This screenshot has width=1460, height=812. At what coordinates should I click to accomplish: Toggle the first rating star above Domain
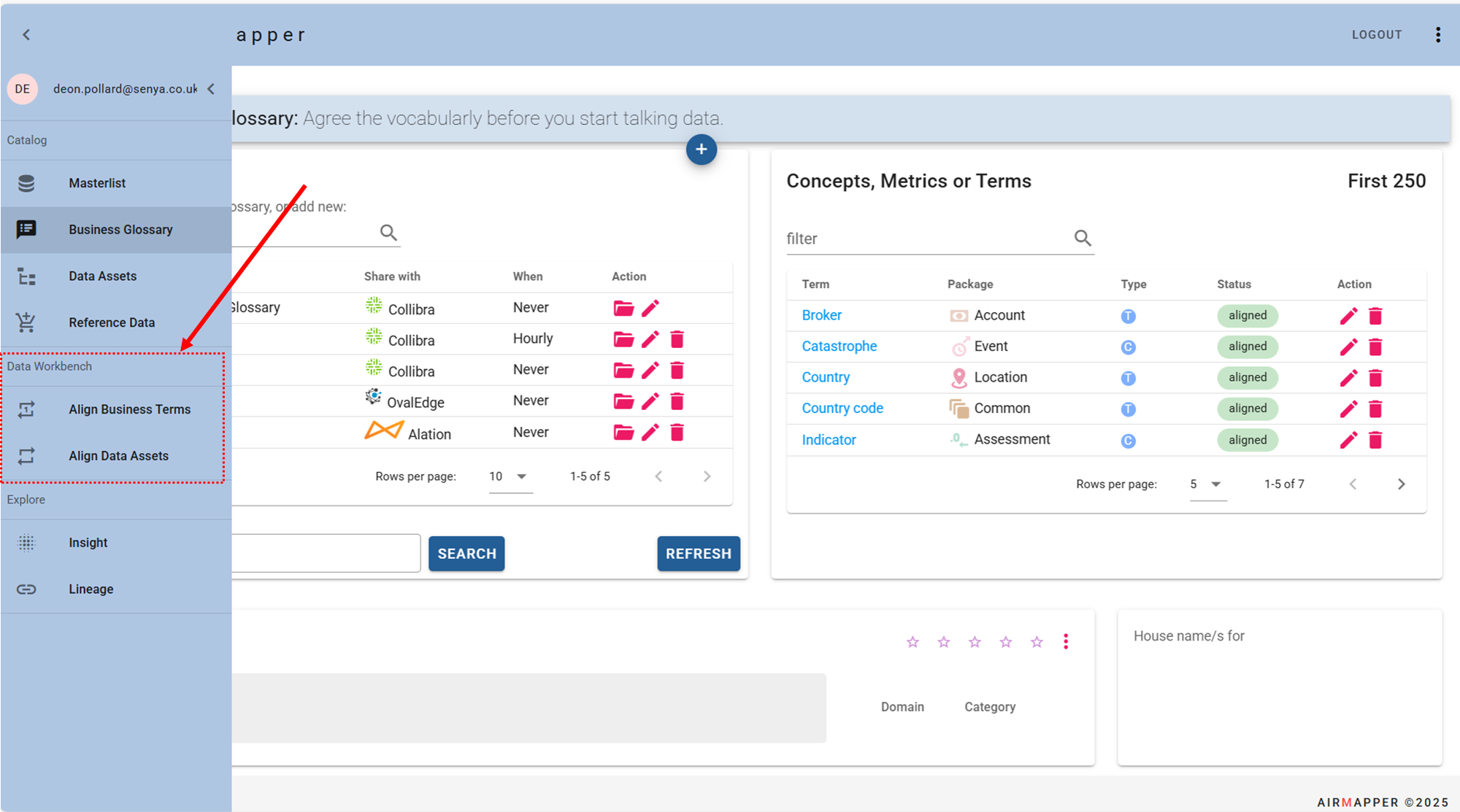tap(912, 641)
